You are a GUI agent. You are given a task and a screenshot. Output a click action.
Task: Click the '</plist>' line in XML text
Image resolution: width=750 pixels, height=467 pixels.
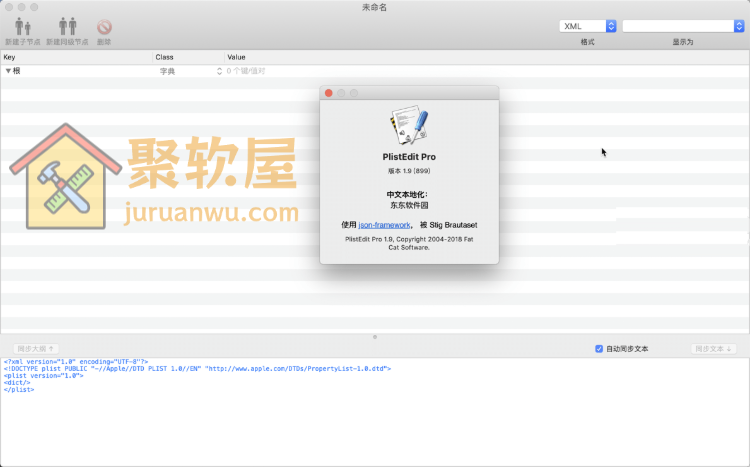19,389
